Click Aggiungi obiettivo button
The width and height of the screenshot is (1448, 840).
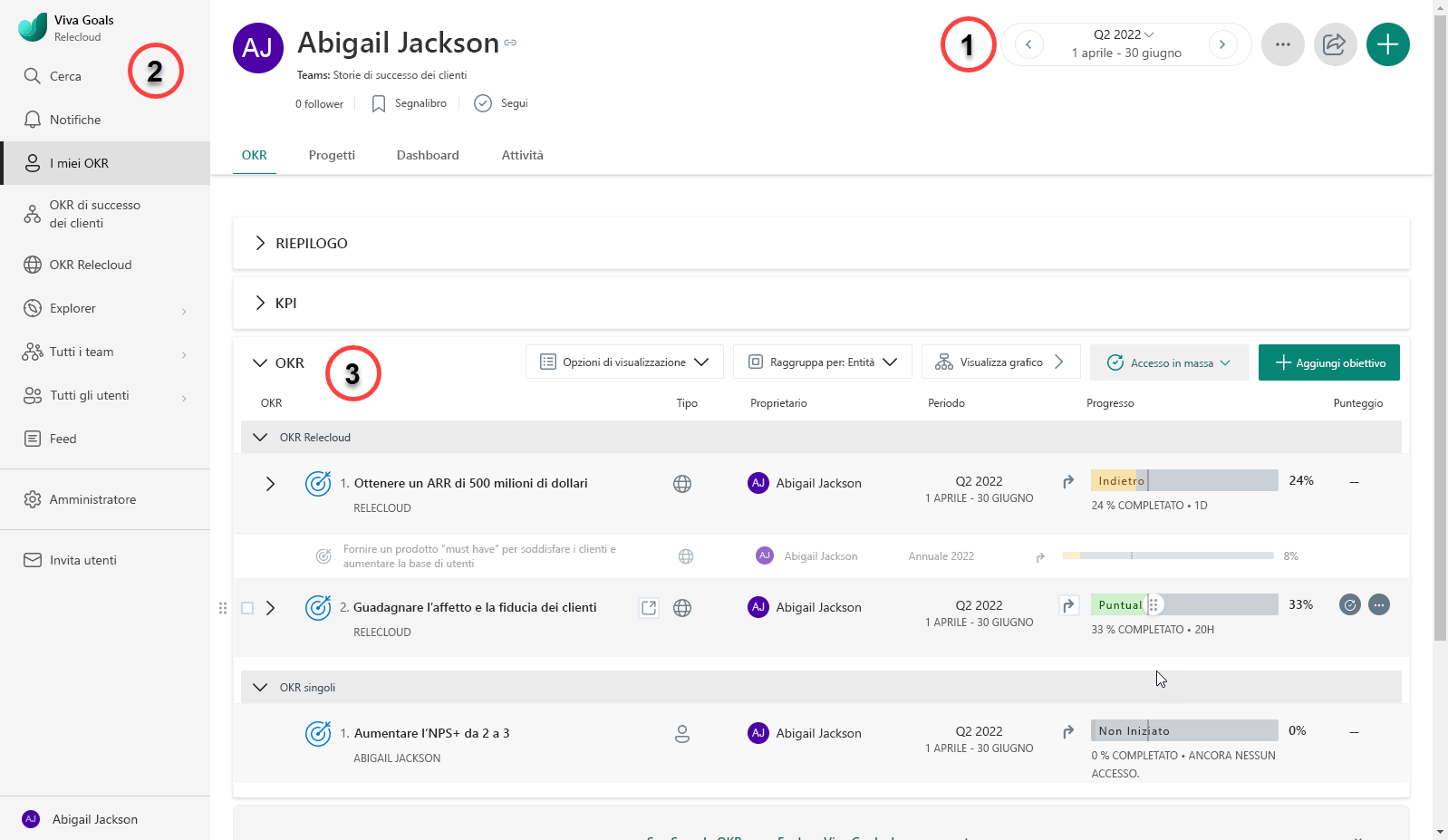click(1329, 362)
